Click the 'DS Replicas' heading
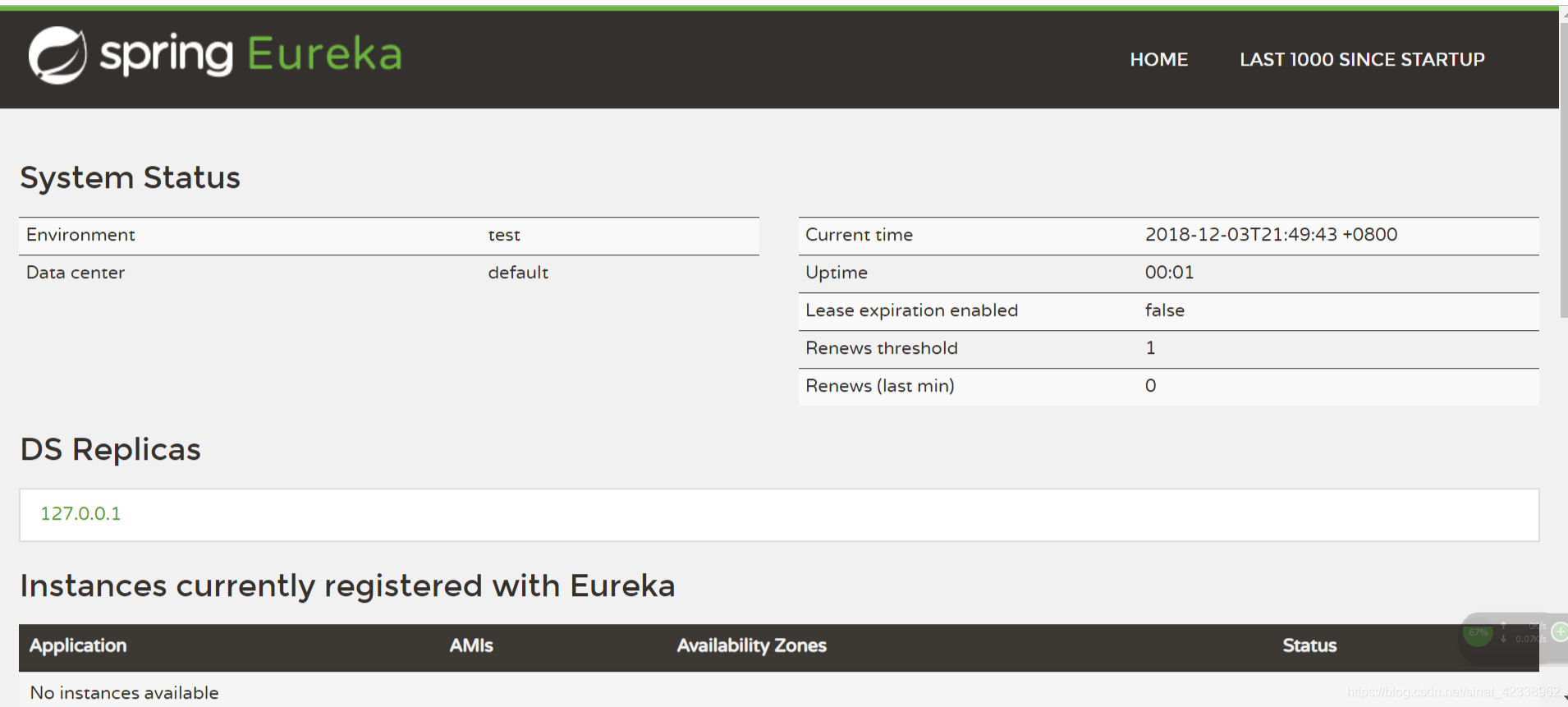 (110, 450)
